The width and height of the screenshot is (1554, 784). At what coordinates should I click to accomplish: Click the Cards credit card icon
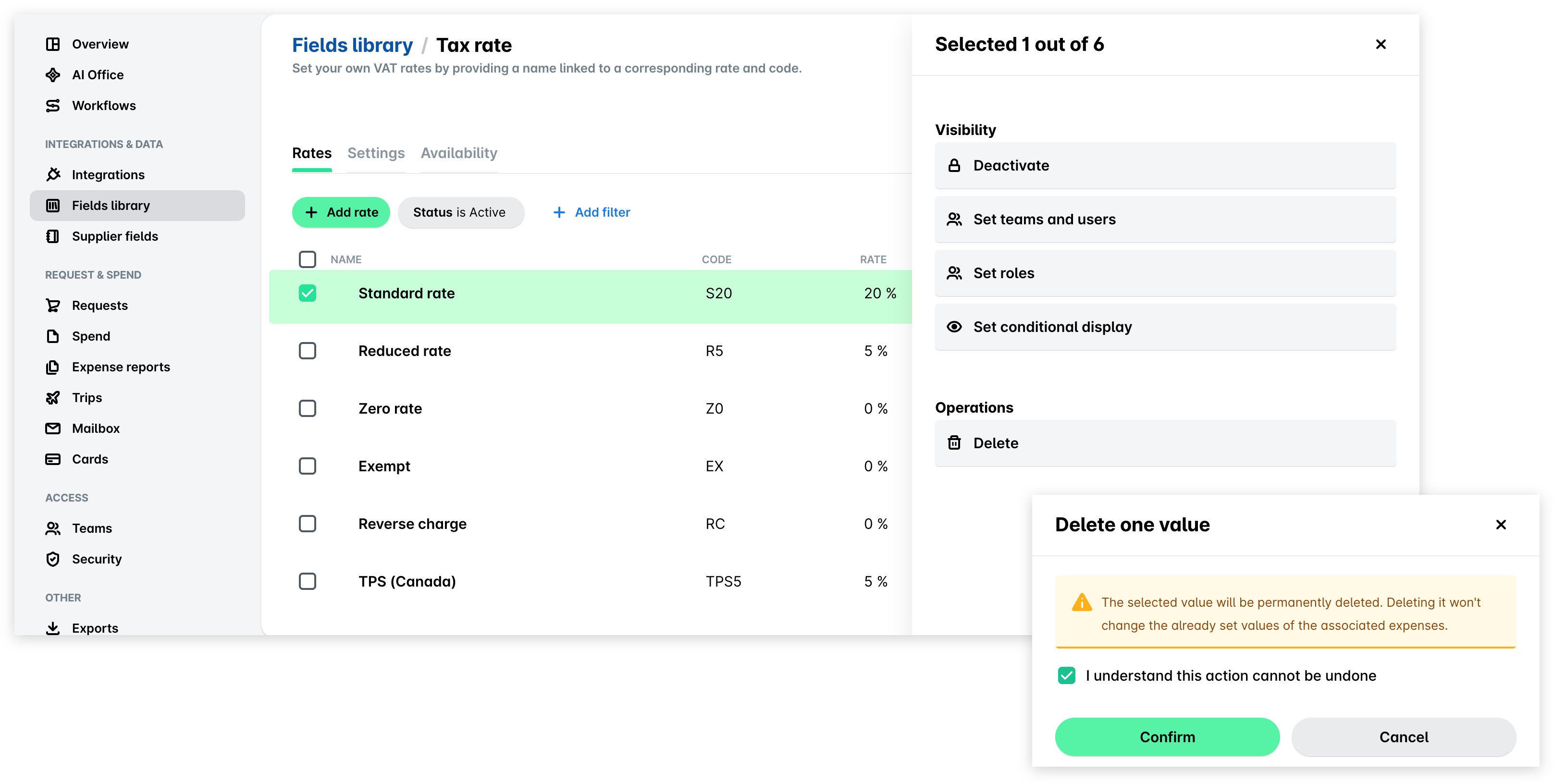(53, 459)
